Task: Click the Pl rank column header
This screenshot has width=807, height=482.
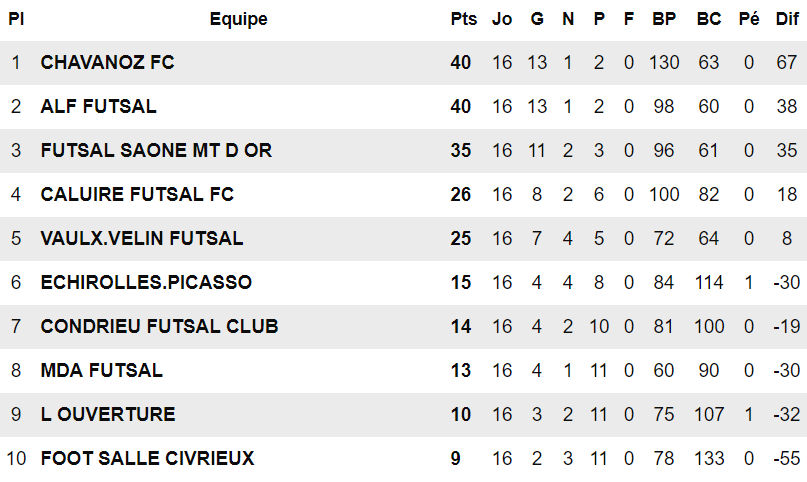Action: [x=16, y=19]
